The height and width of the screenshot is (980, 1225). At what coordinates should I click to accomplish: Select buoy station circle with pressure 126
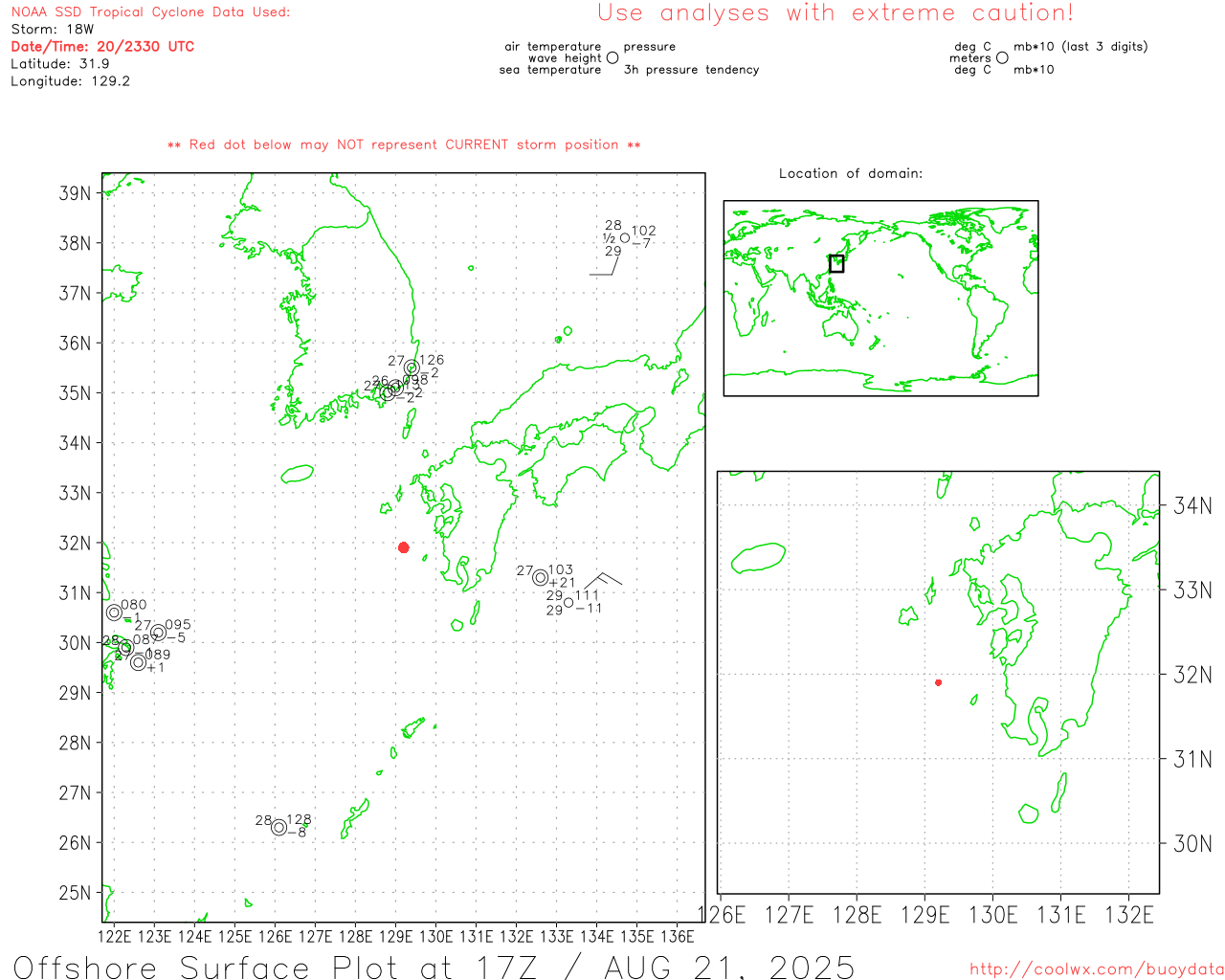pos(412,367)
